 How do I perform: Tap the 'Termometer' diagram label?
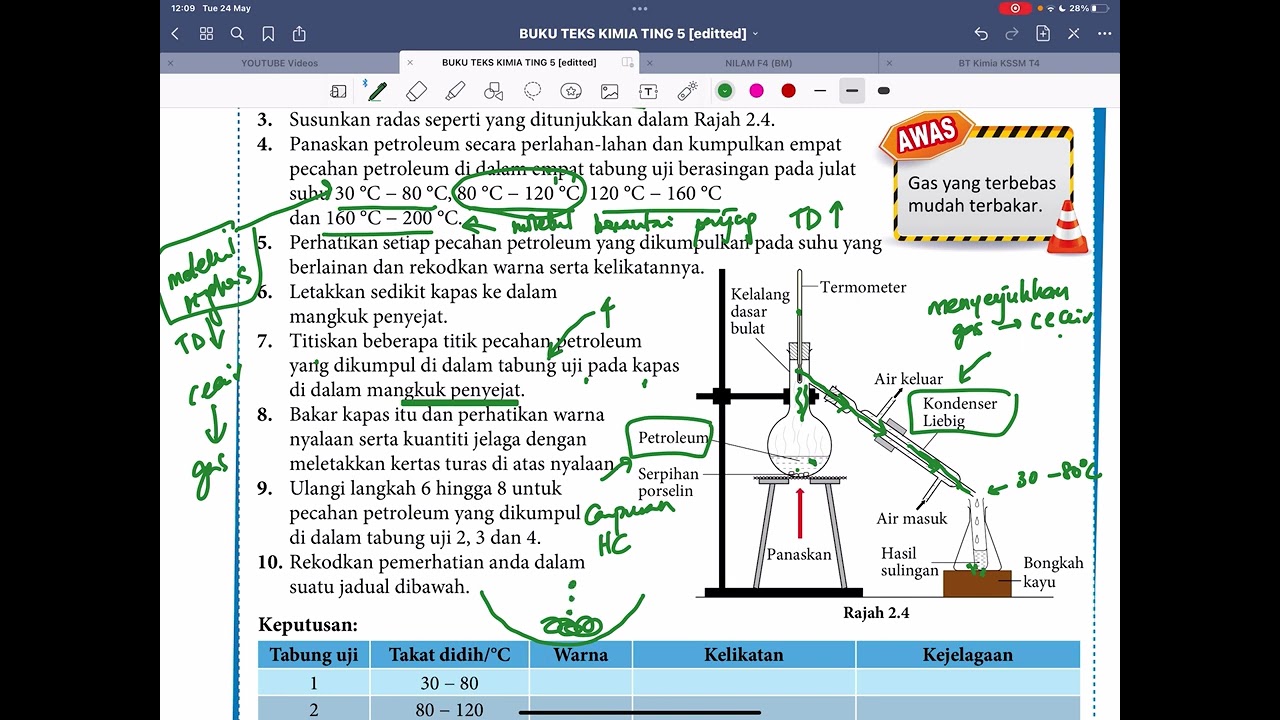863,287
